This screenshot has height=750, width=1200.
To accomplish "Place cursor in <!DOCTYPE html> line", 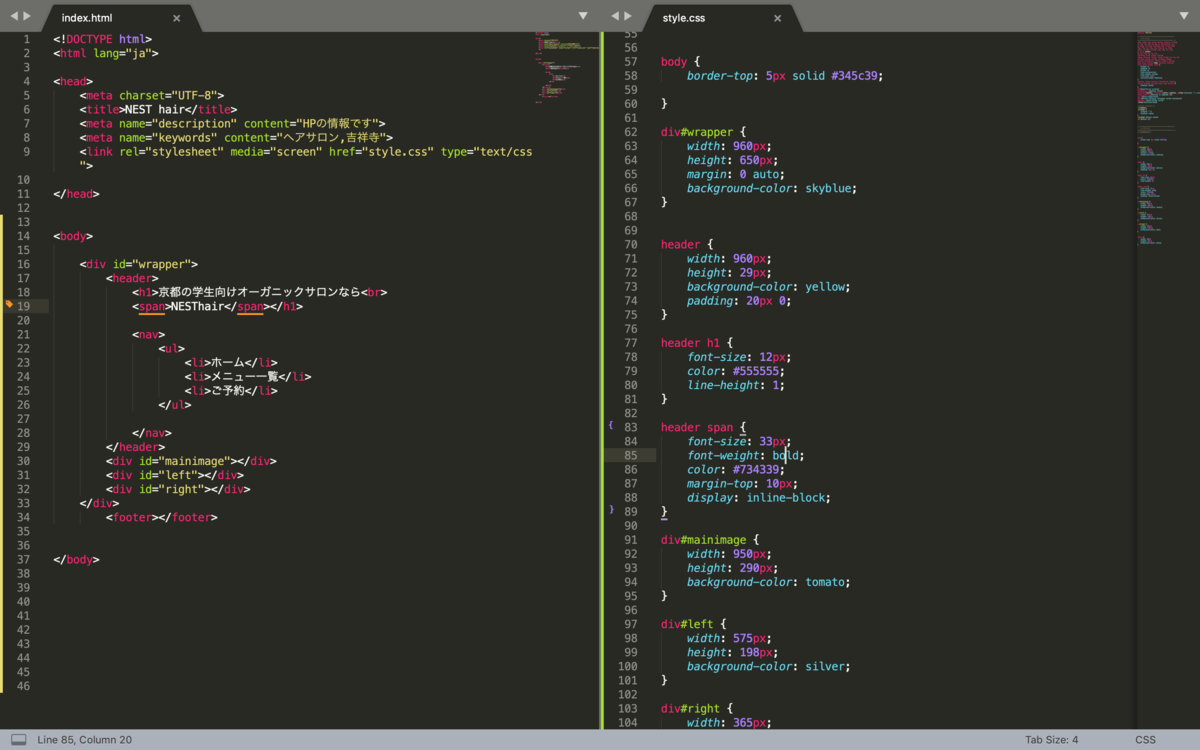I will click(103, 39).
